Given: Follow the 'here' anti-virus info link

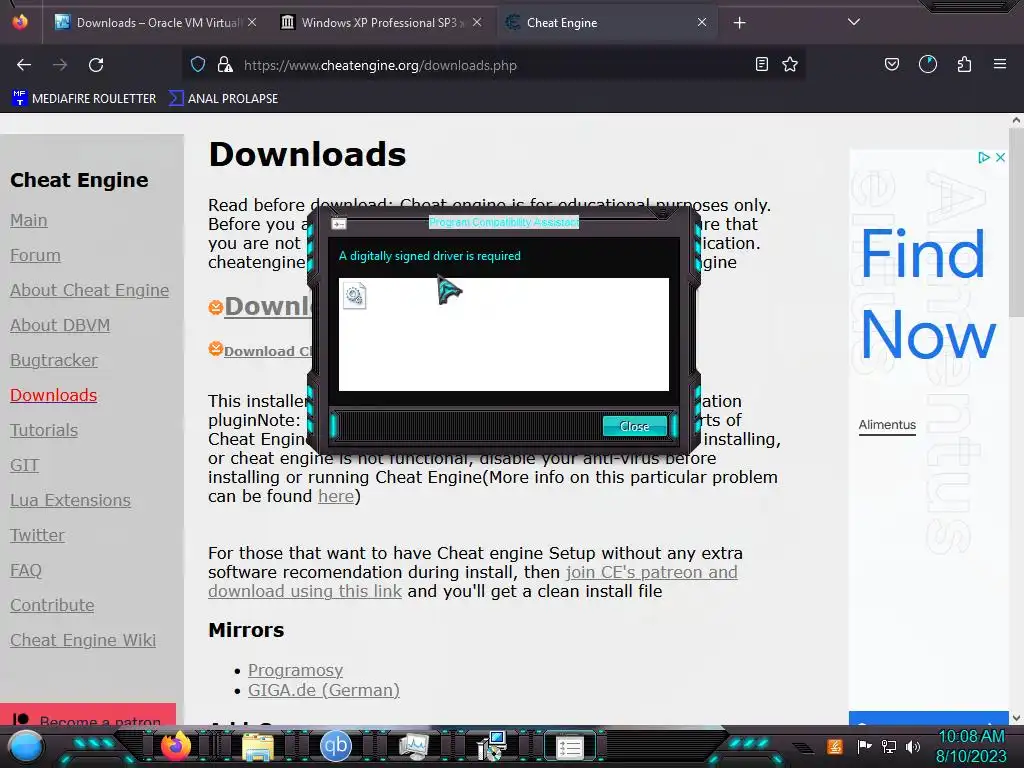Looking at the screenshot, I should [336, 496].
